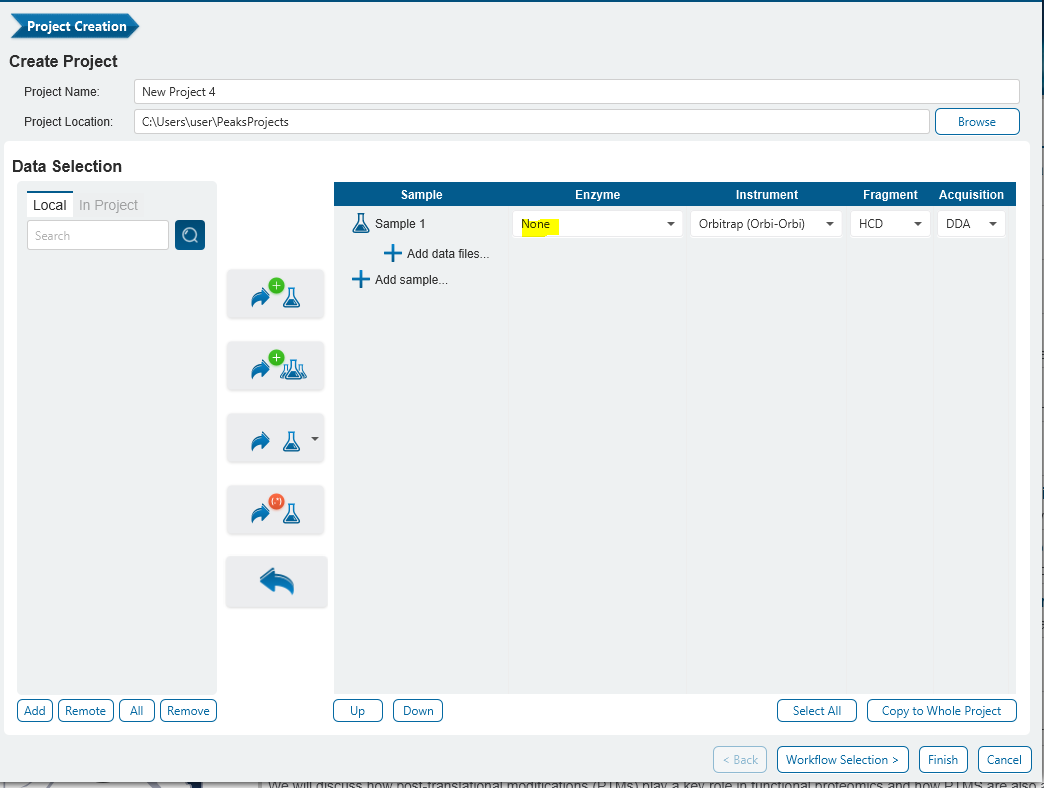1044x788 pixels.
Task: Click the Sample 1 flask icon
Action: coord(360,224)
